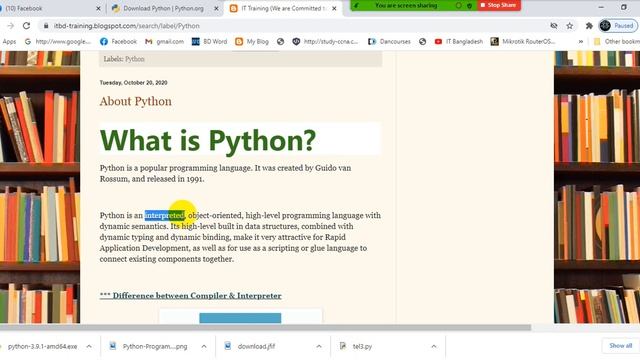Open the python-3.9.1-amd64.exe download
Viewport: 640px width, 360px height.
[42, 347]
